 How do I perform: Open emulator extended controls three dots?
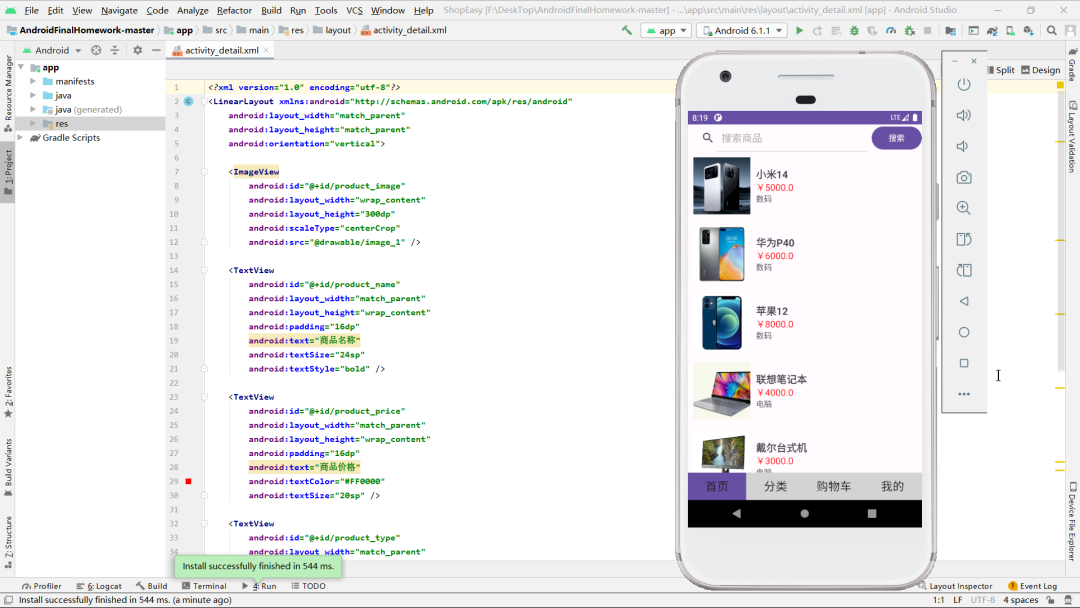click(x=964, y=394)
